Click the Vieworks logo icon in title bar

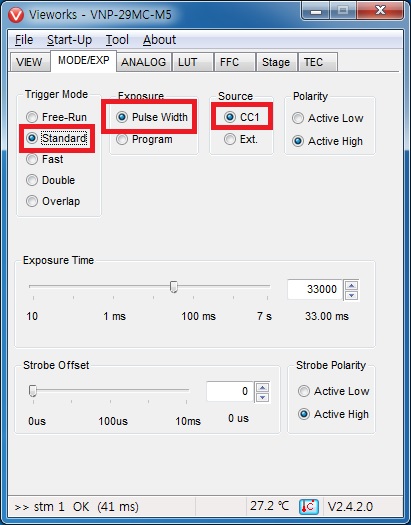16,15
